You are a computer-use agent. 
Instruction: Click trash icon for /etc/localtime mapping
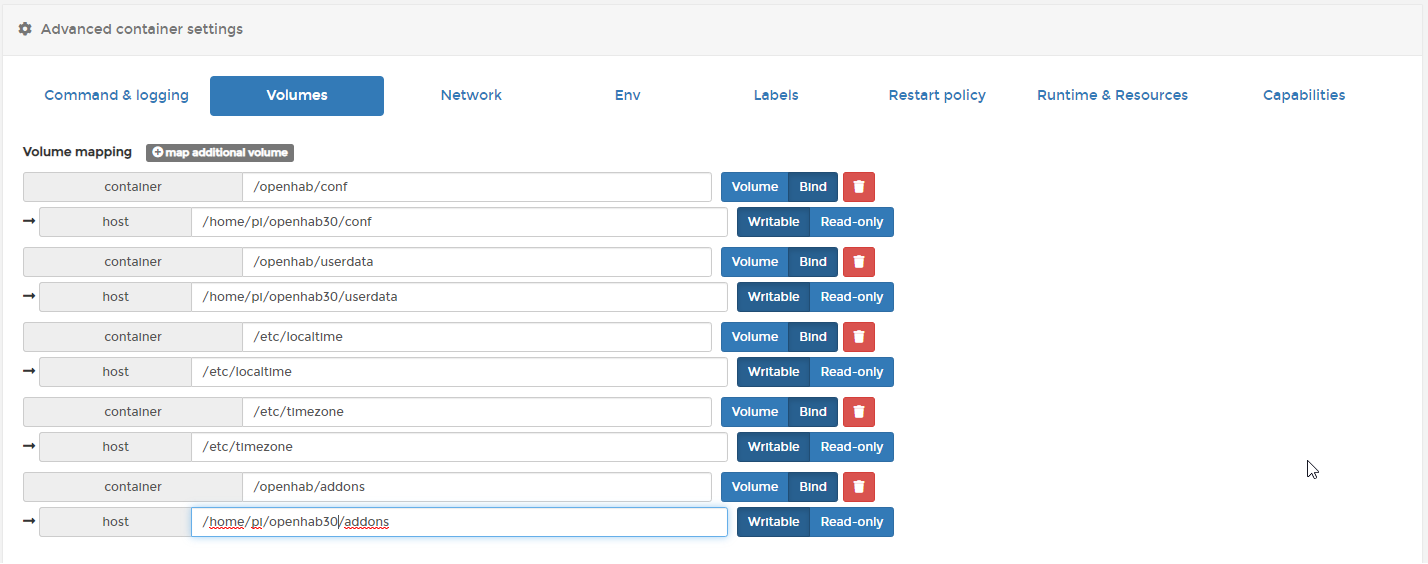tap(858, 337)
